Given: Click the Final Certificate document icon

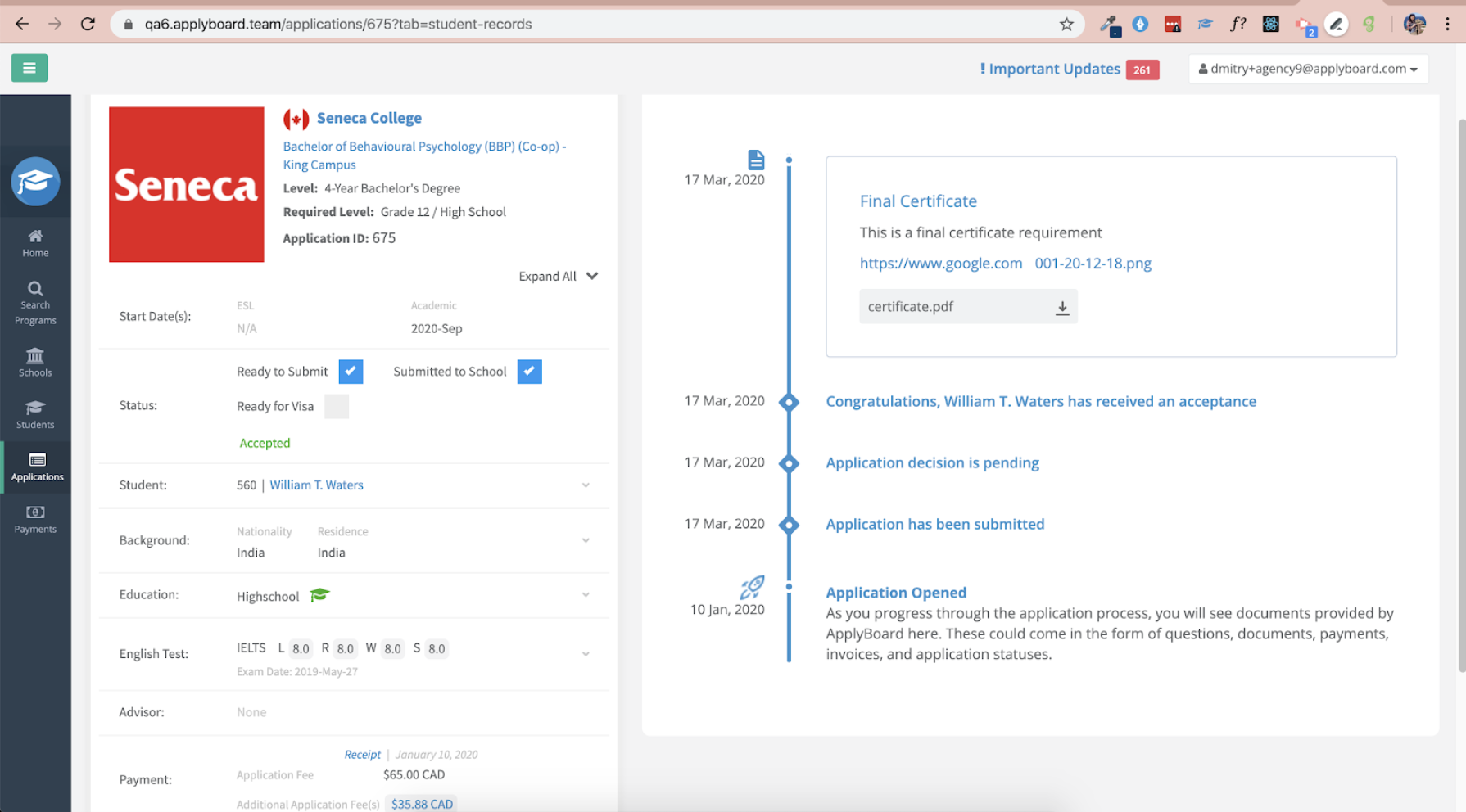Looking at the screenshot, I should [756, 160].
